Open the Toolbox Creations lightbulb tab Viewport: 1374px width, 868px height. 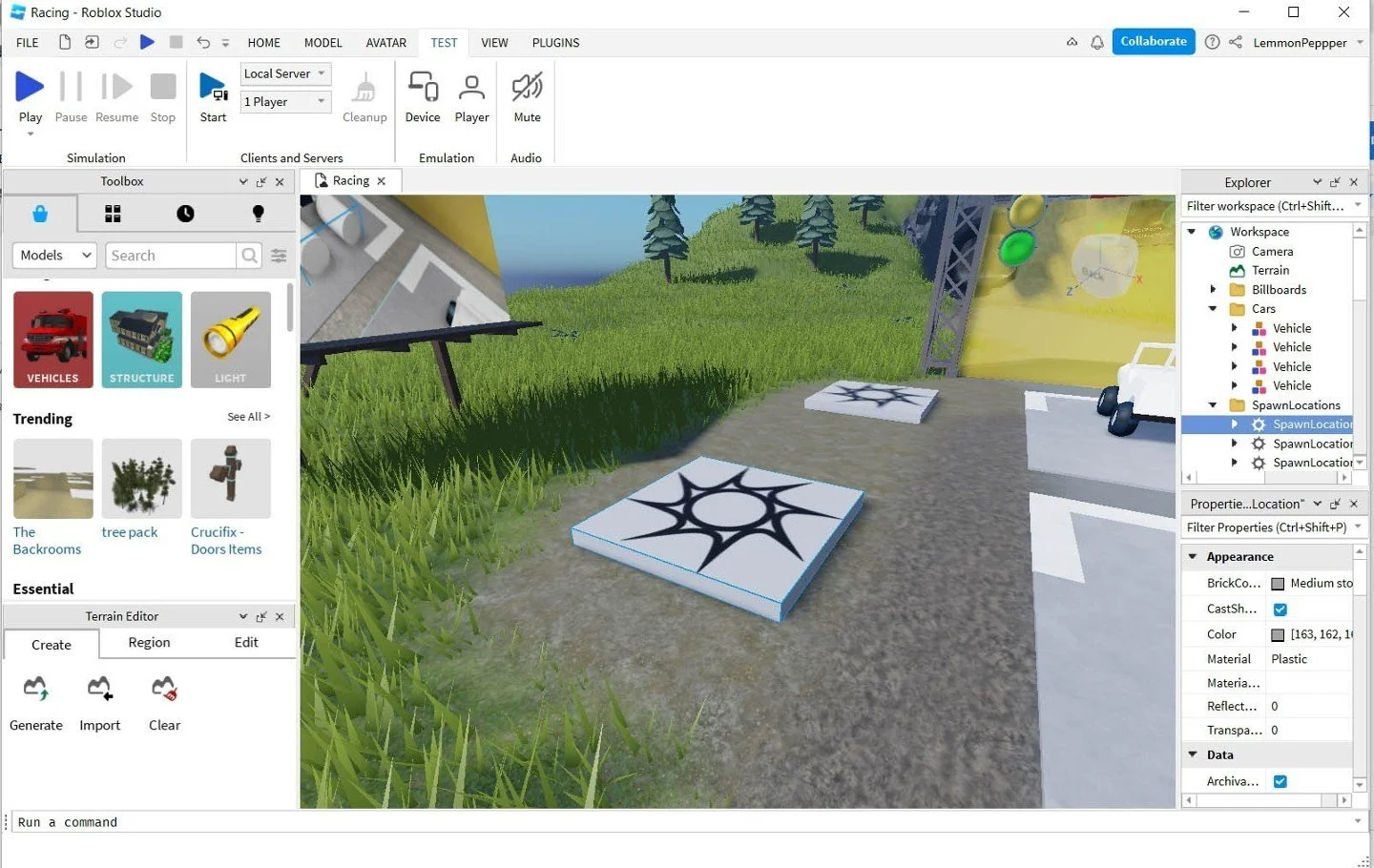click(258, 214)
